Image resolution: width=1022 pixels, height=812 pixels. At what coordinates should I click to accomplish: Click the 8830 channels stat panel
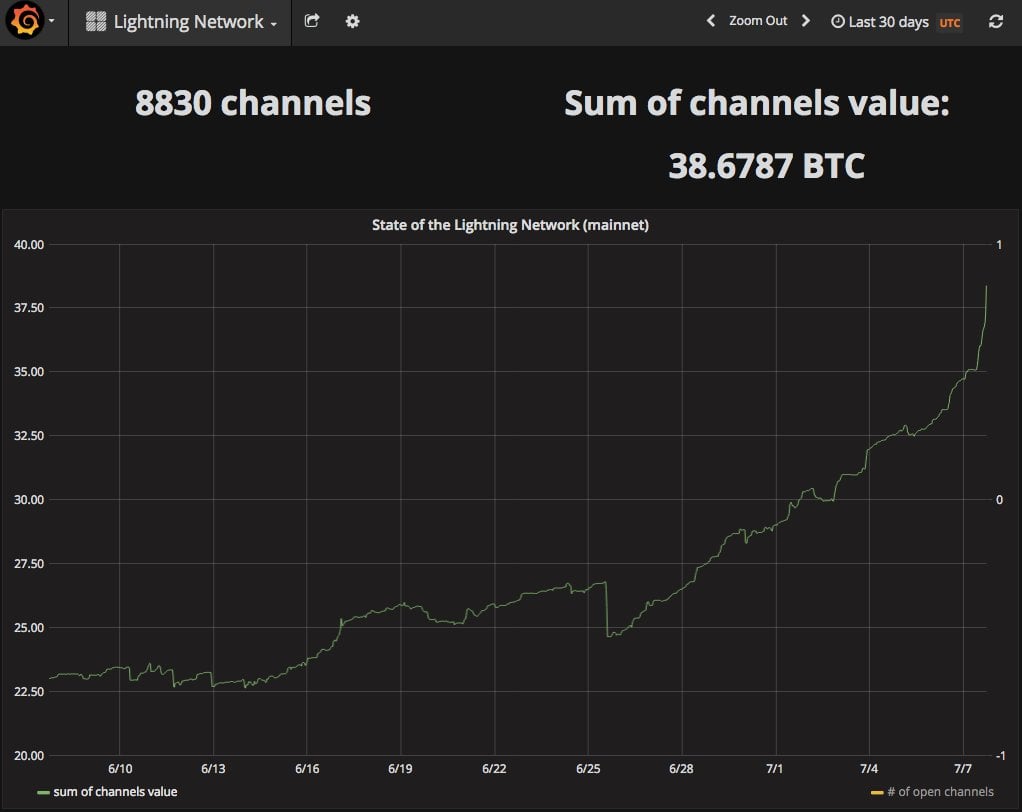[253, 103]
